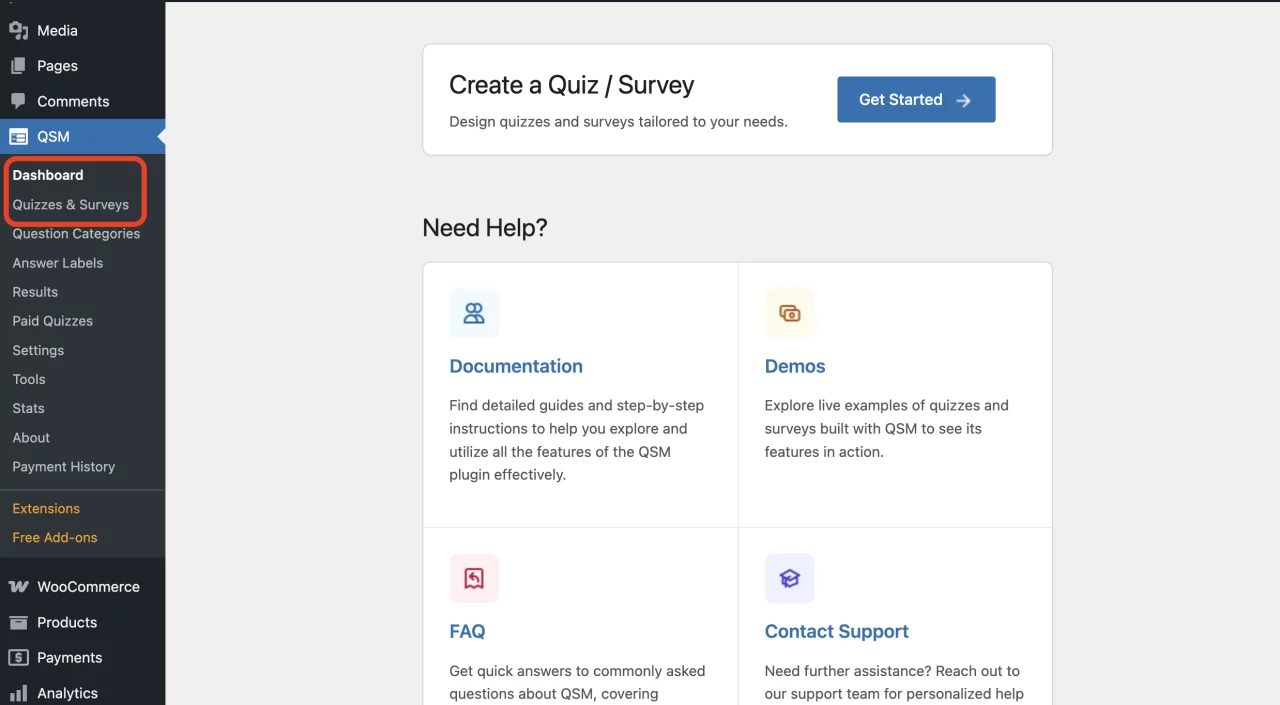
Task: Open the Demos link
Action: (795, 366)
